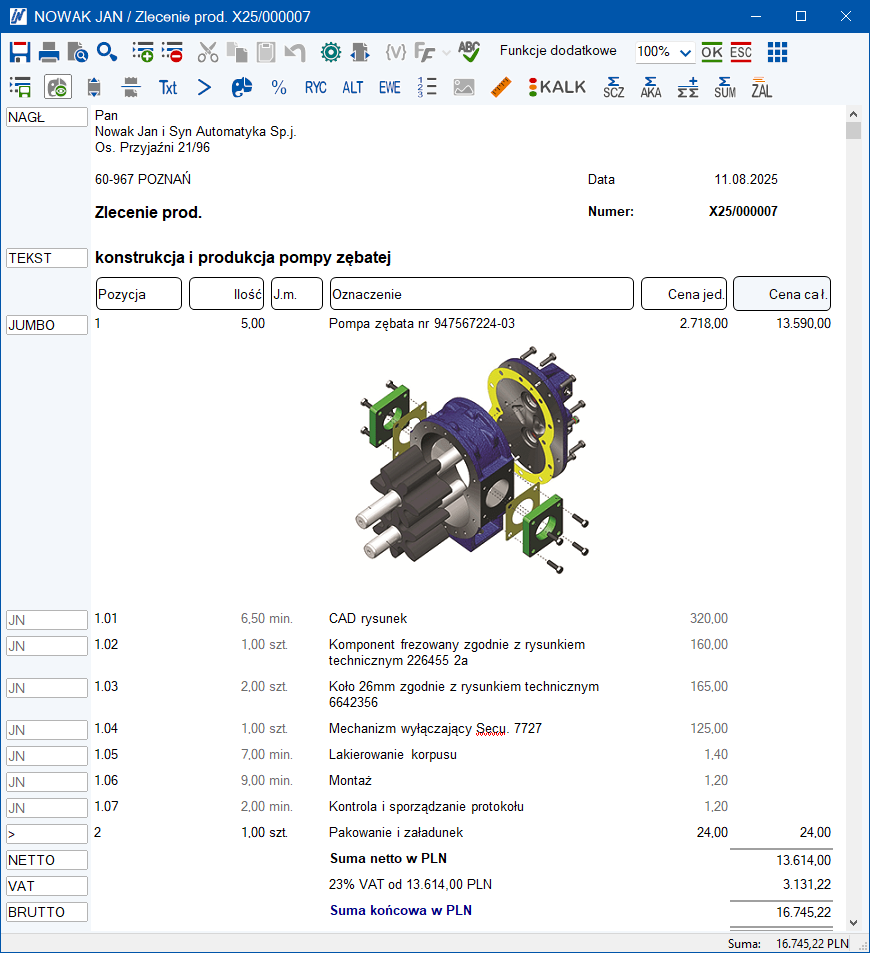Image resolution: width=870 pixels, height=953 pixels.
Task: Open the blue grid apps menu
Action: [x=777, y=52]
